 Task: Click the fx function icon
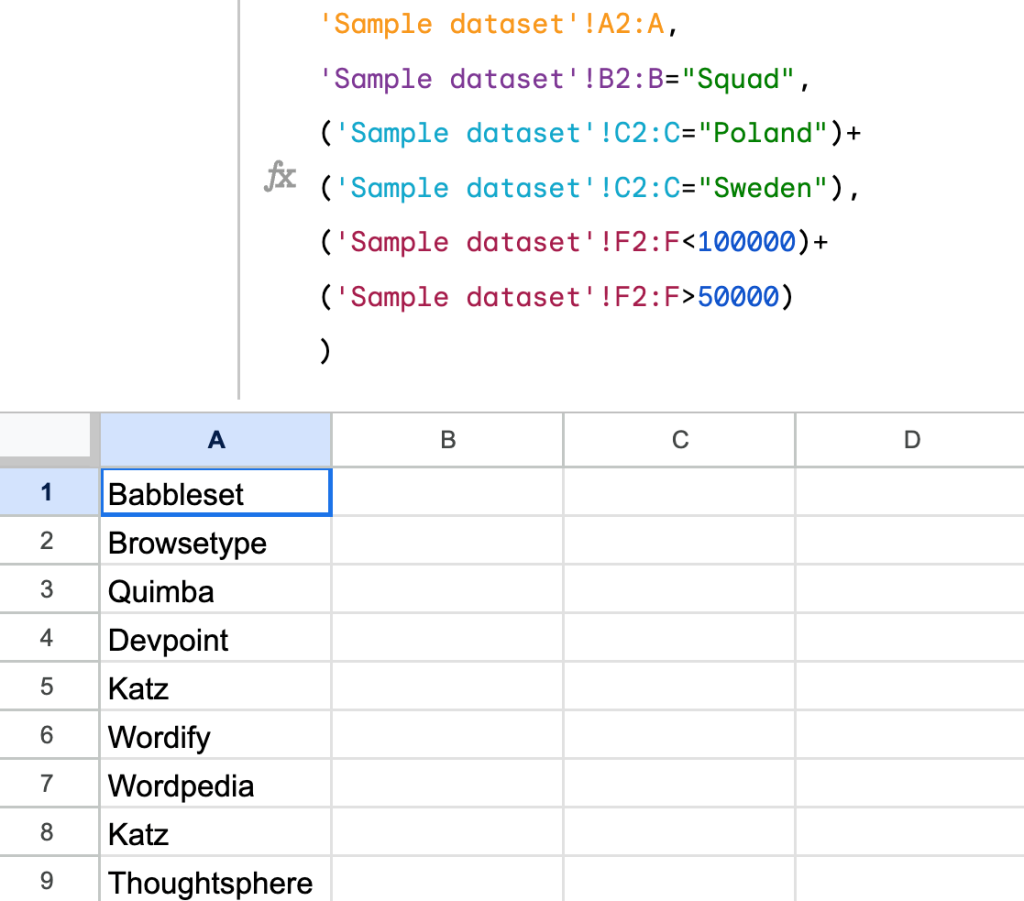click(x=280, y=178)
